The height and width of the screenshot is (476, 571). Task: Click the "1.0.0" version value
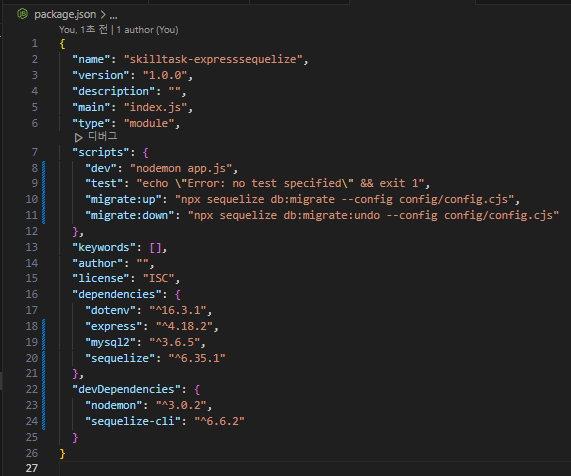click(x=165, y=75)
